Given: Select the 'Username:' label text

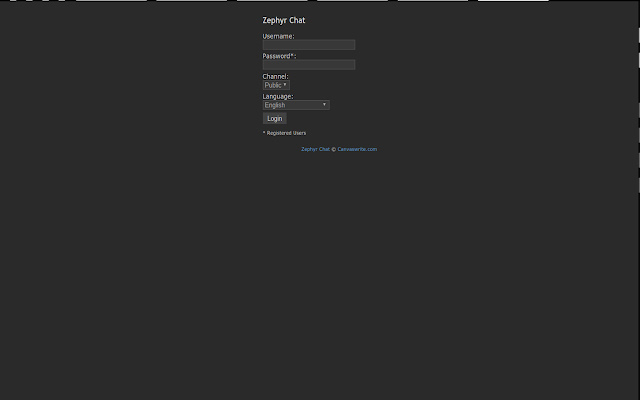Looking at the screenshot, I should [x=278, y=36].
